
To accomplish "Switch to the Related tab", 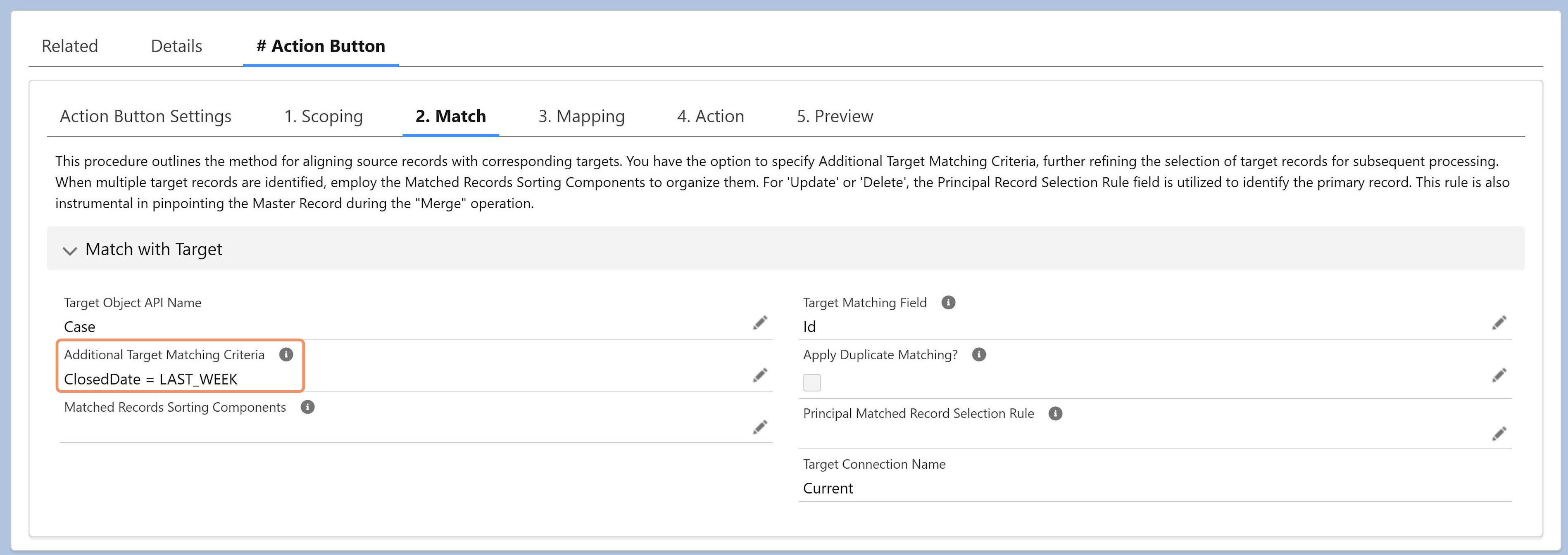I will [69, 46].
